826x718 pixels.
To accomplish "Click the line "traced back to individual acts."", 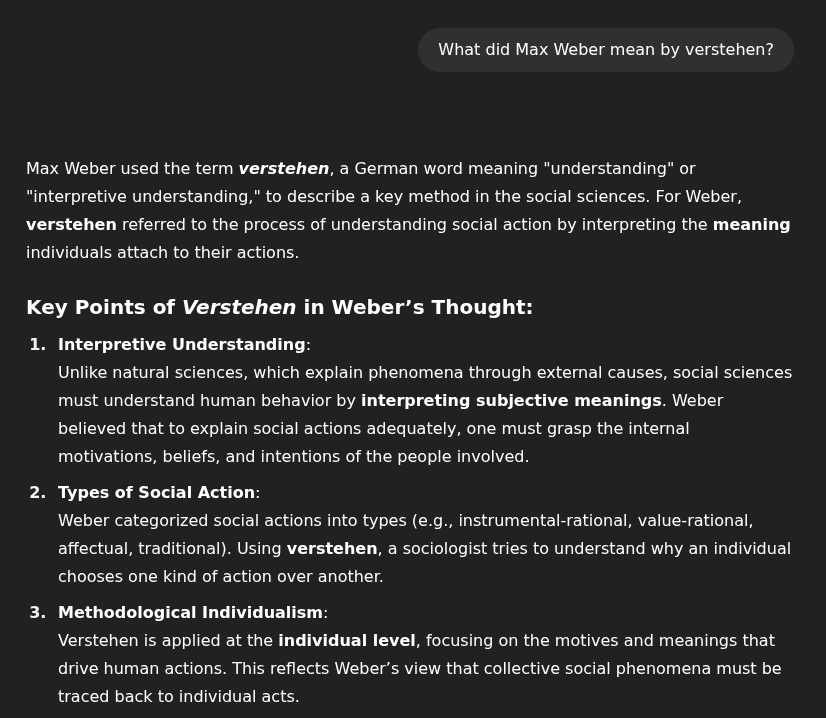I will [178, 697].
